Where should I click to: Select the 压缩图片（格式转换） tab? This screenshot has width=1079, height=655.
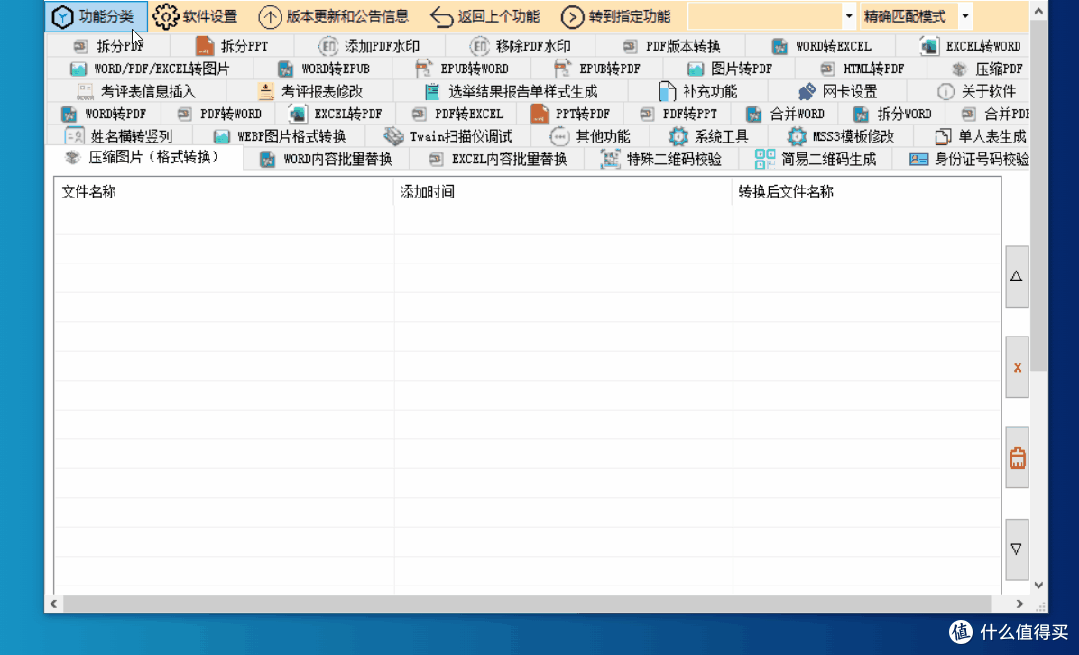(144, 158)
